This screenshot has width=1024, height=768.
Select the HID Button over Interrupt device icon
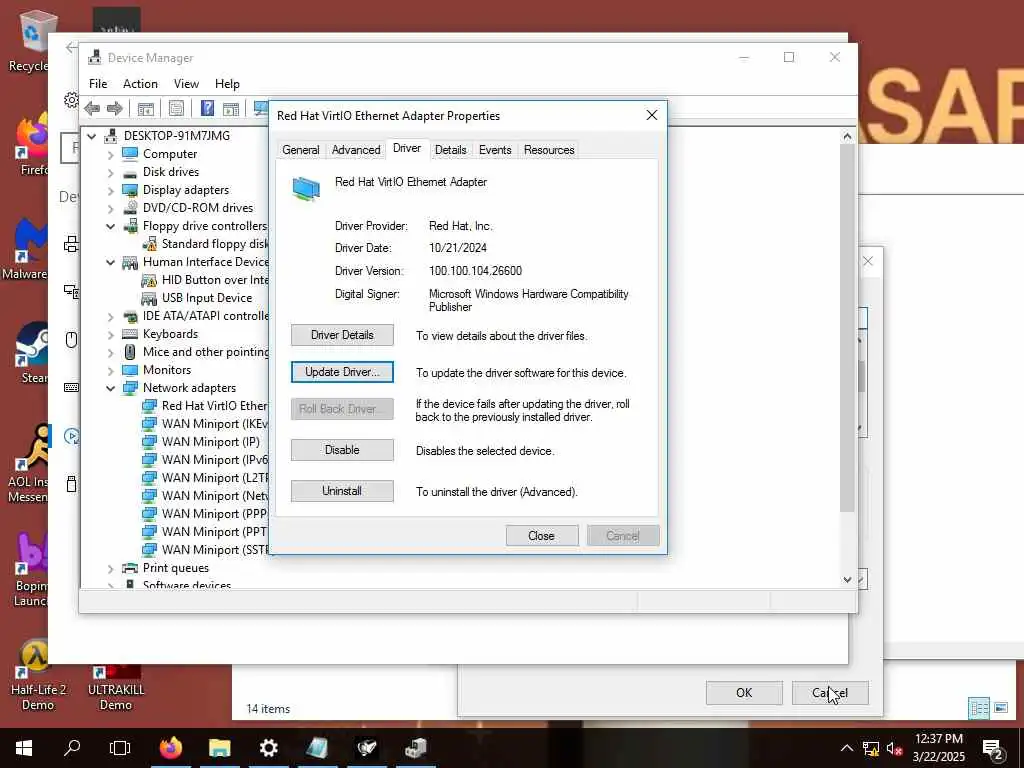click(x=150, y=280)
